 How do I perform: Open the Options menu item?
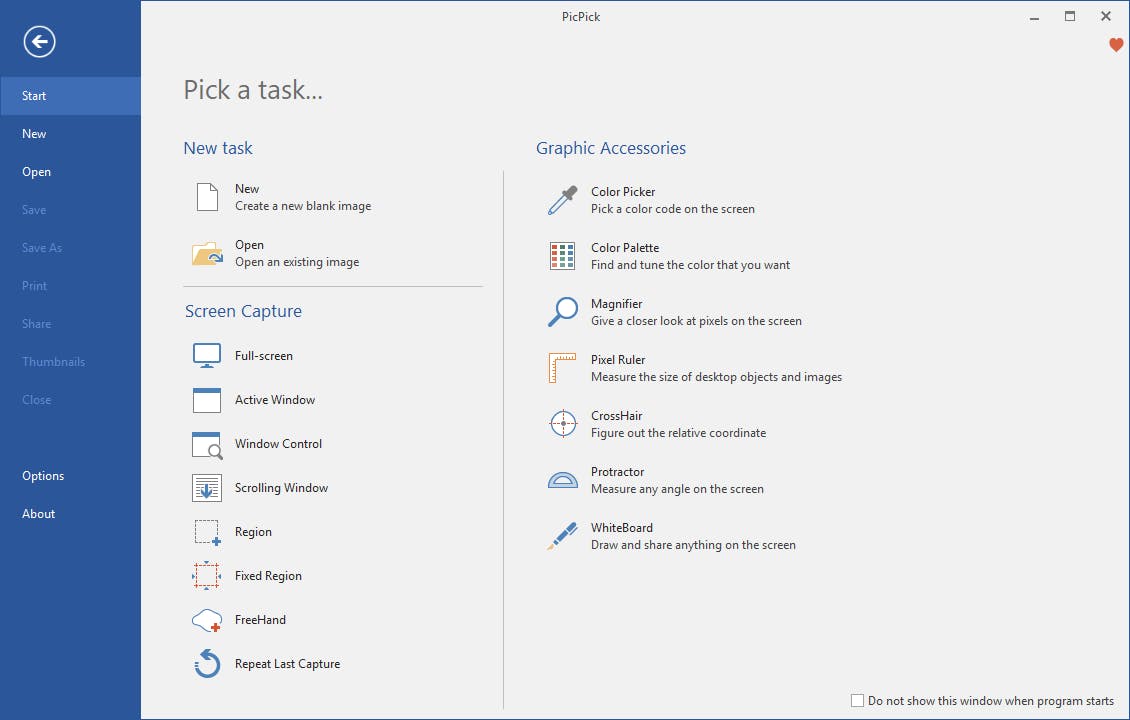(43, 476)
